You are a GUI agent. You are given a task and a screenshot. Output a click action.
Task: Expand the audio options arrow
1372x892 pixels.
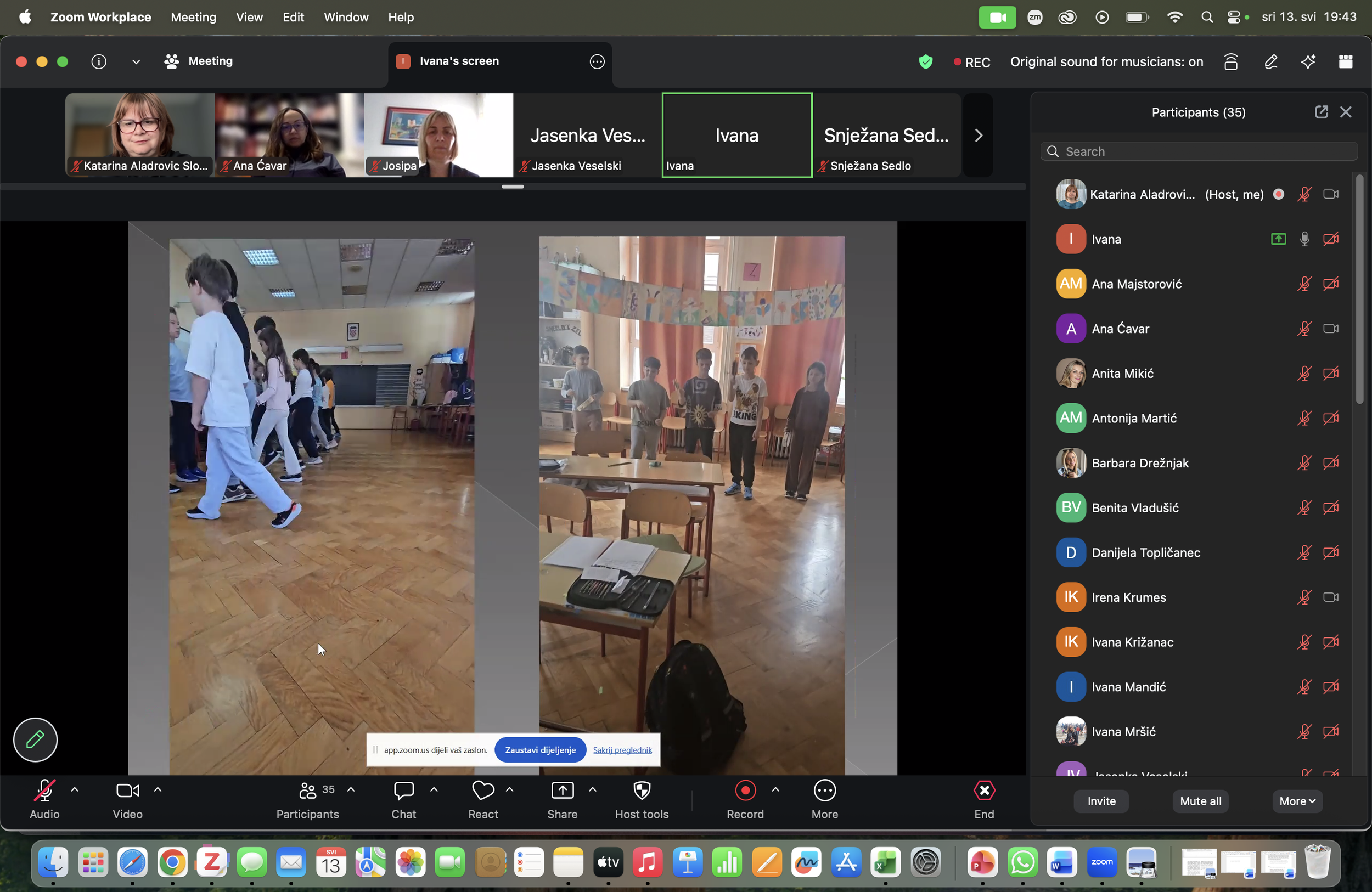tap(75, 789)
